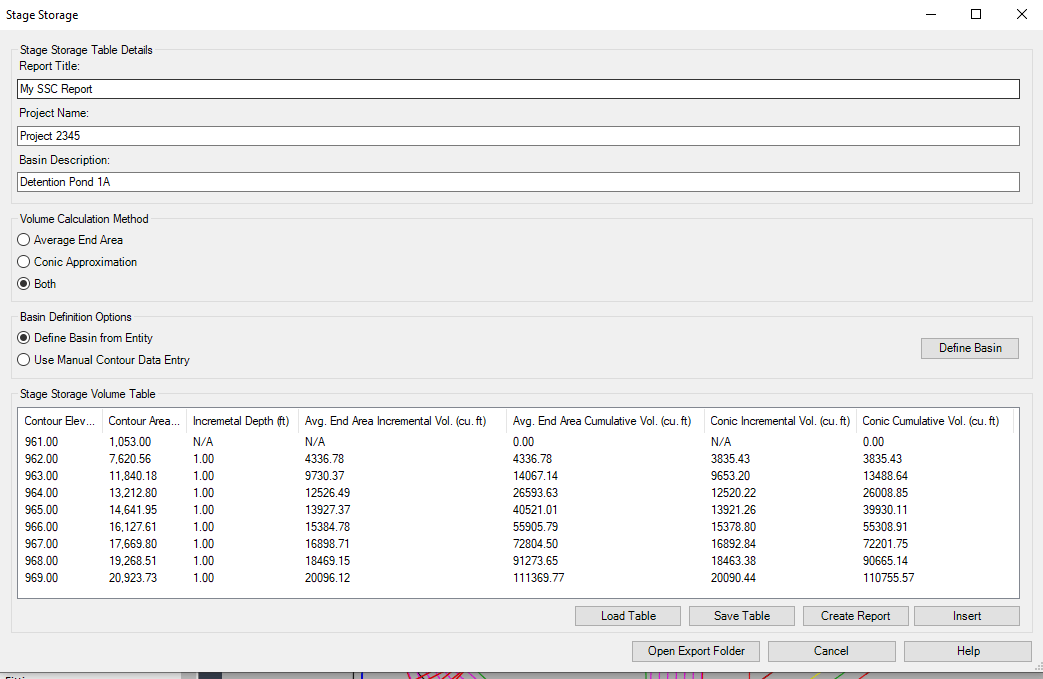Image resolution: width=1043 pixels, height=679 pixels.
Task: Open Help for Stage Storage
Action: pyautogui.click(x=967, y=651)
